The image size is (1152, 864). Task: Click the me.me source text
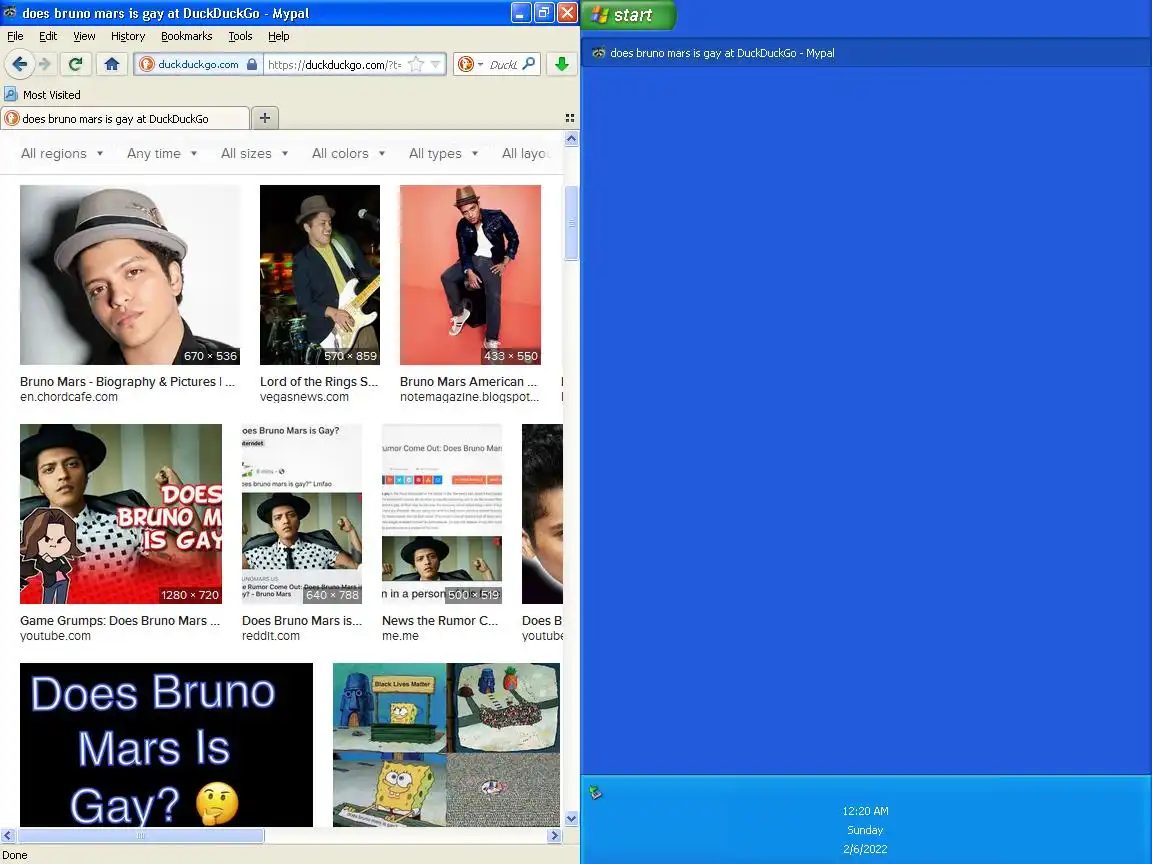400,636
